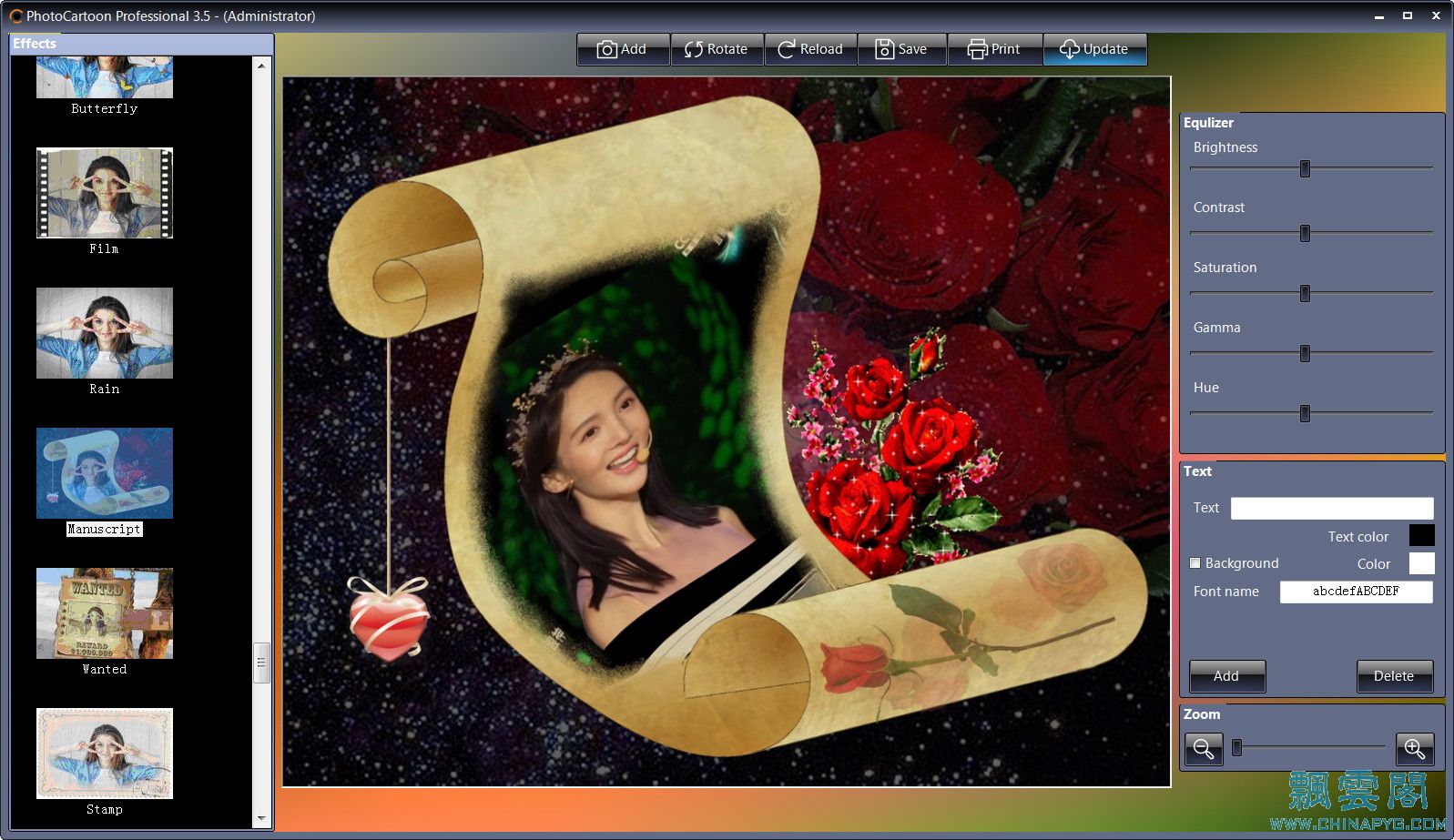This screenshot has height=840, width=1454.
Task: Click the Effects list scrollbar thumb
Action: click(x=261, y=663)
